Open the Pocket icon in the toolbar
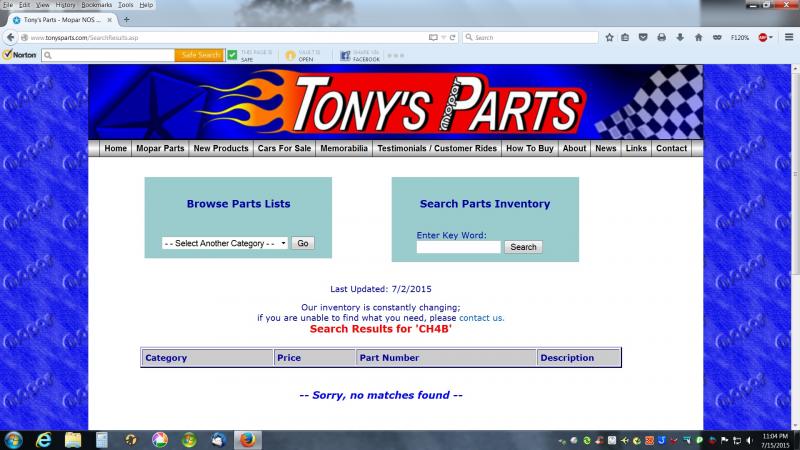This screenshot has width=800, height=450. pyautogui.click(x=643, y=37)
